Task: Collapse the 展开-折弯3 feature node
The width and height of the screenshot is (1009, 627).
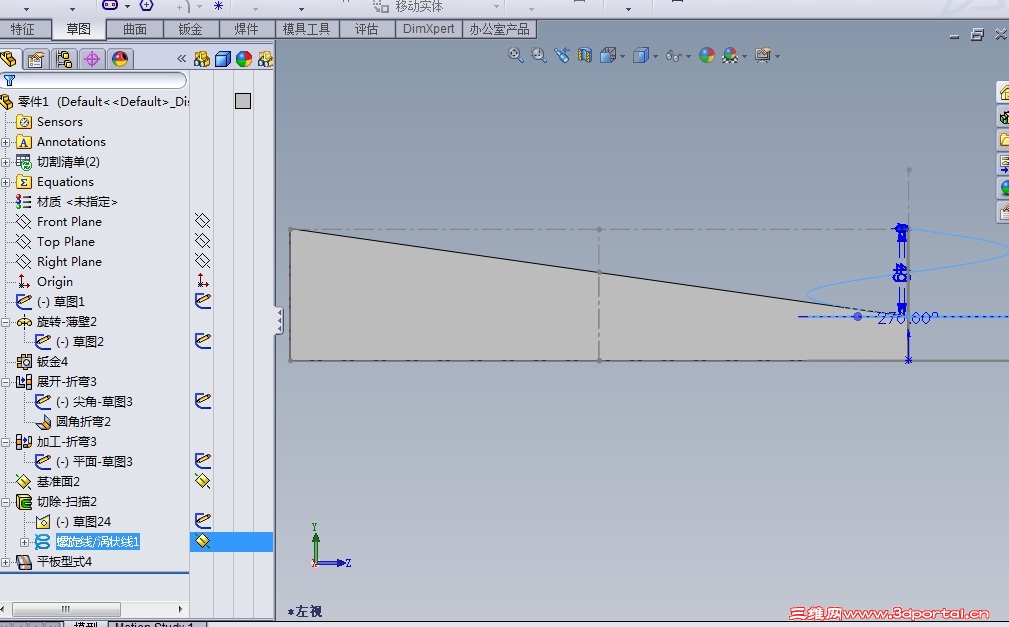Action: (5, 382)
